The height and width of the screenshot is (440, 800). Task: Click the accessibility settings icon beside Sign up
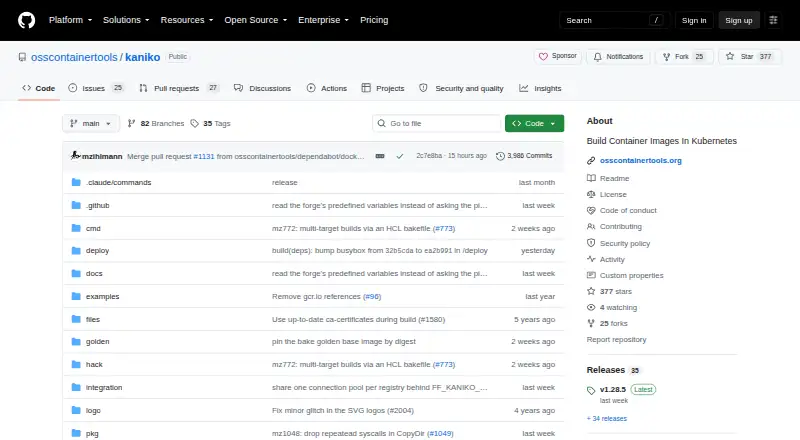[x=773, y=20]
